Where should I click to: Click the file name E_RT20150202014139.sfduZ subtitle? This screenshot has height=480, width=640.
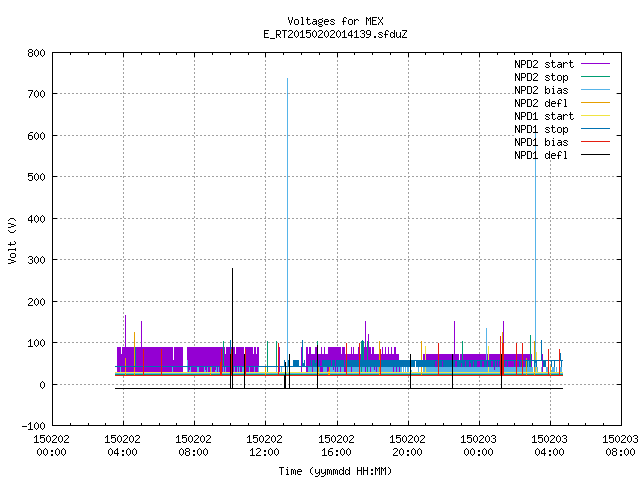[335, 34]
